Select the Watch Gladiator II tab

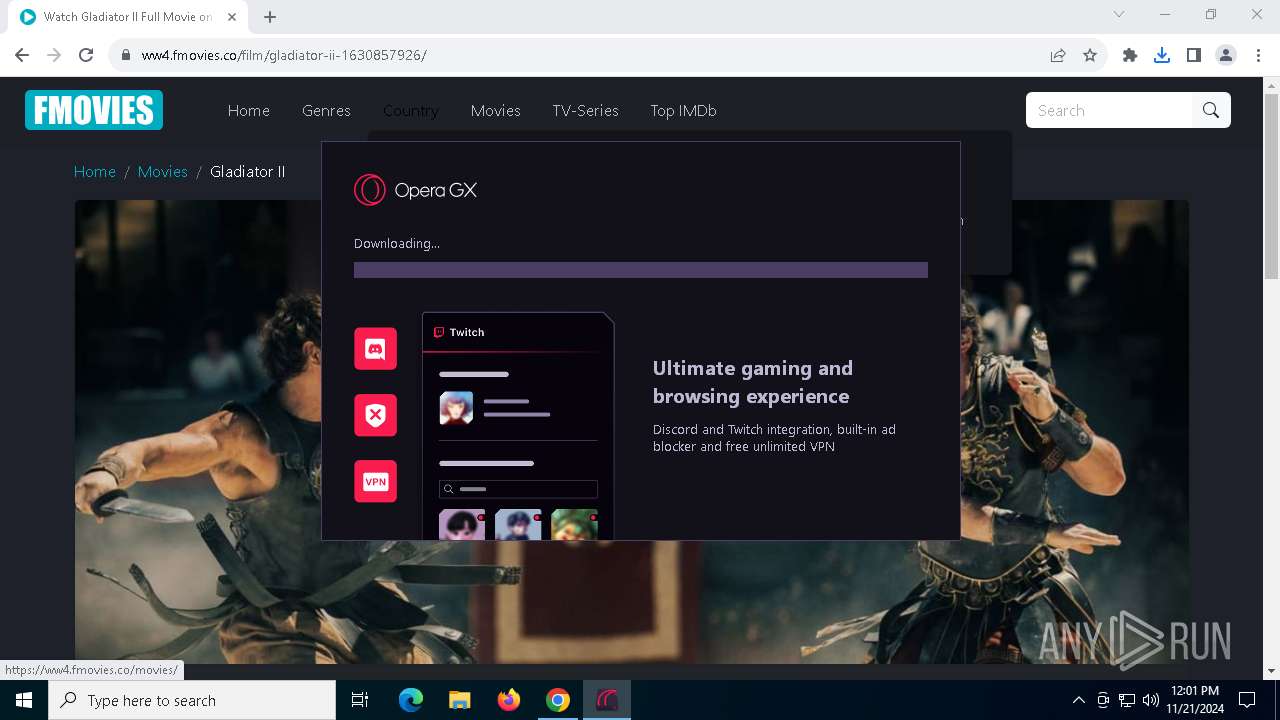pos(127,17)
